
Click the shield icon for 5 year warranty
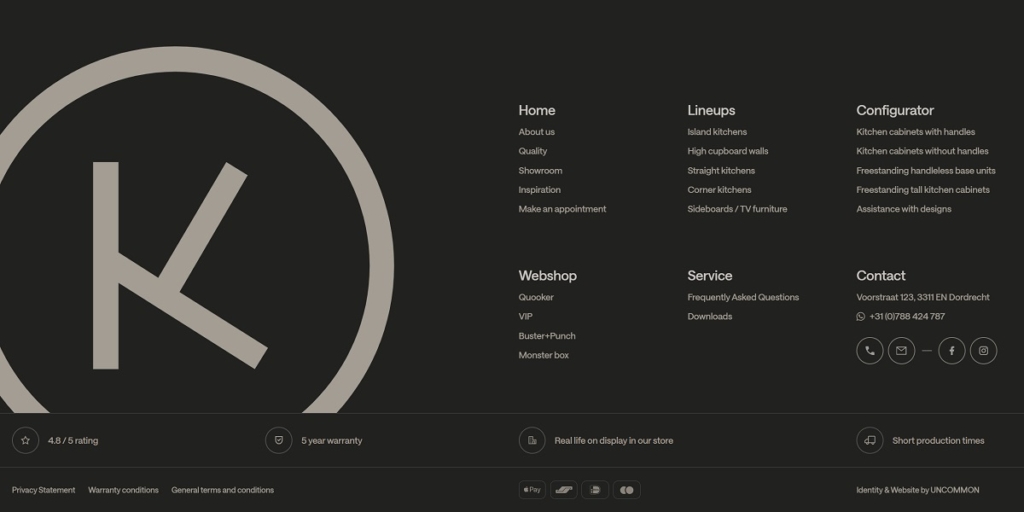278,440
